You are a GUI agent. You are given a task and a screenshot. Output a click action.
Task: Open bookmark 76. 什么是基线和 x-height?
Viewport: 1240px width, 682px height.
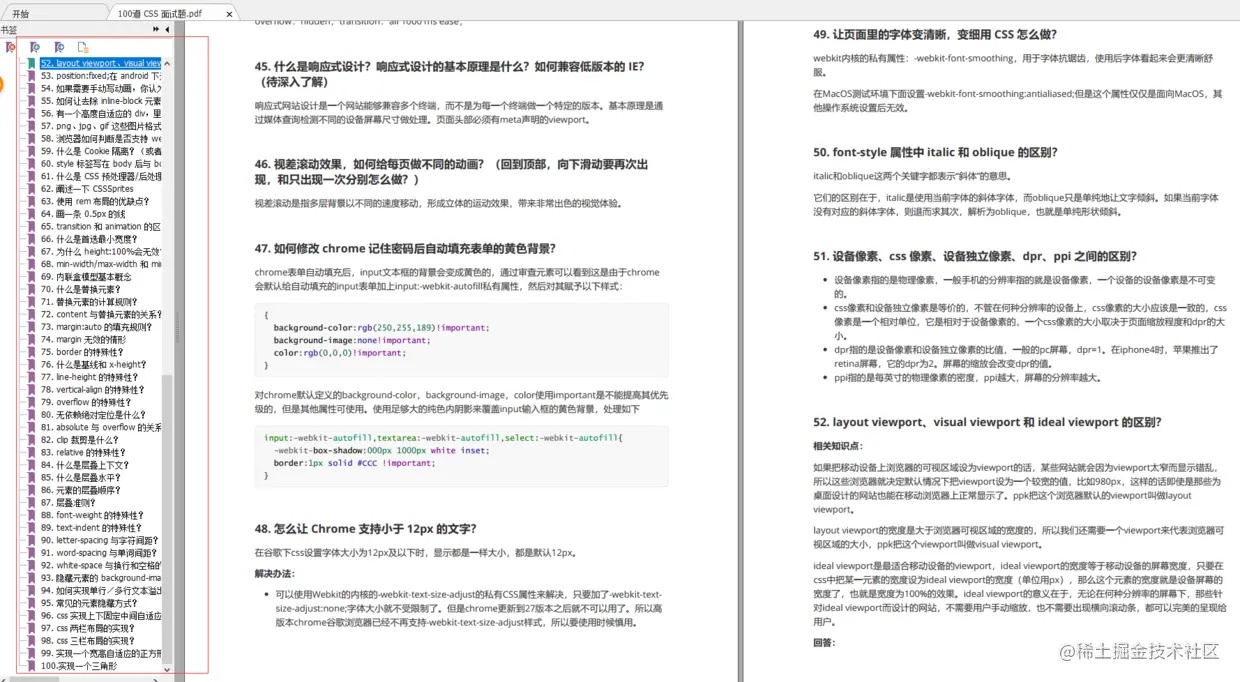[x=93, y=365]
